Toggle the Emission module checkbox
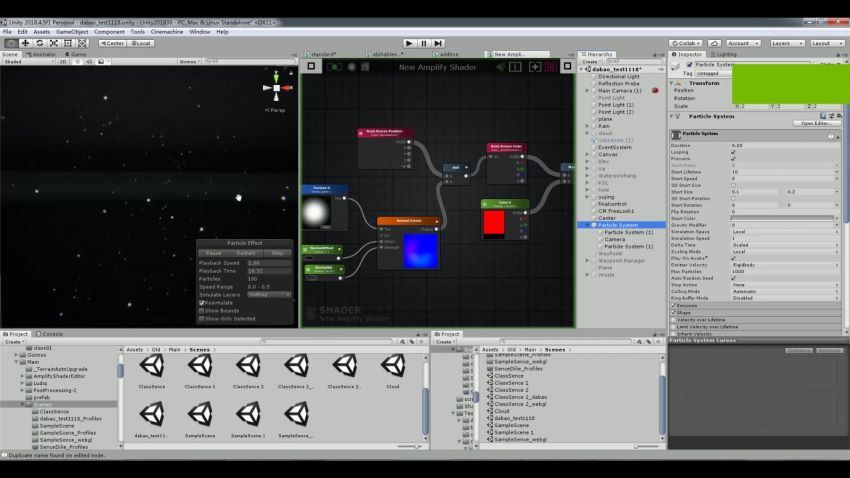 [x=674, y=306]
